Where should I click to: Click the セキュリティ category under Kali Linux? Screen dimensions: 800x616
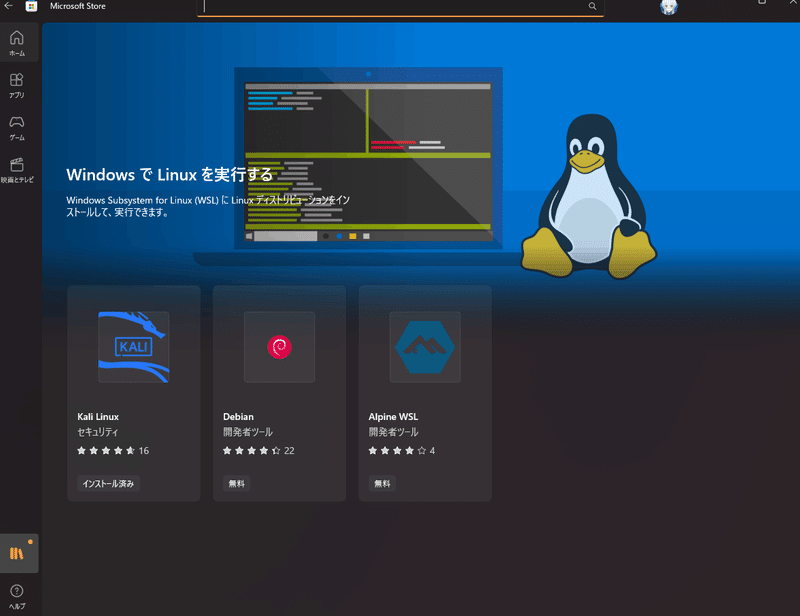point(97,432)
